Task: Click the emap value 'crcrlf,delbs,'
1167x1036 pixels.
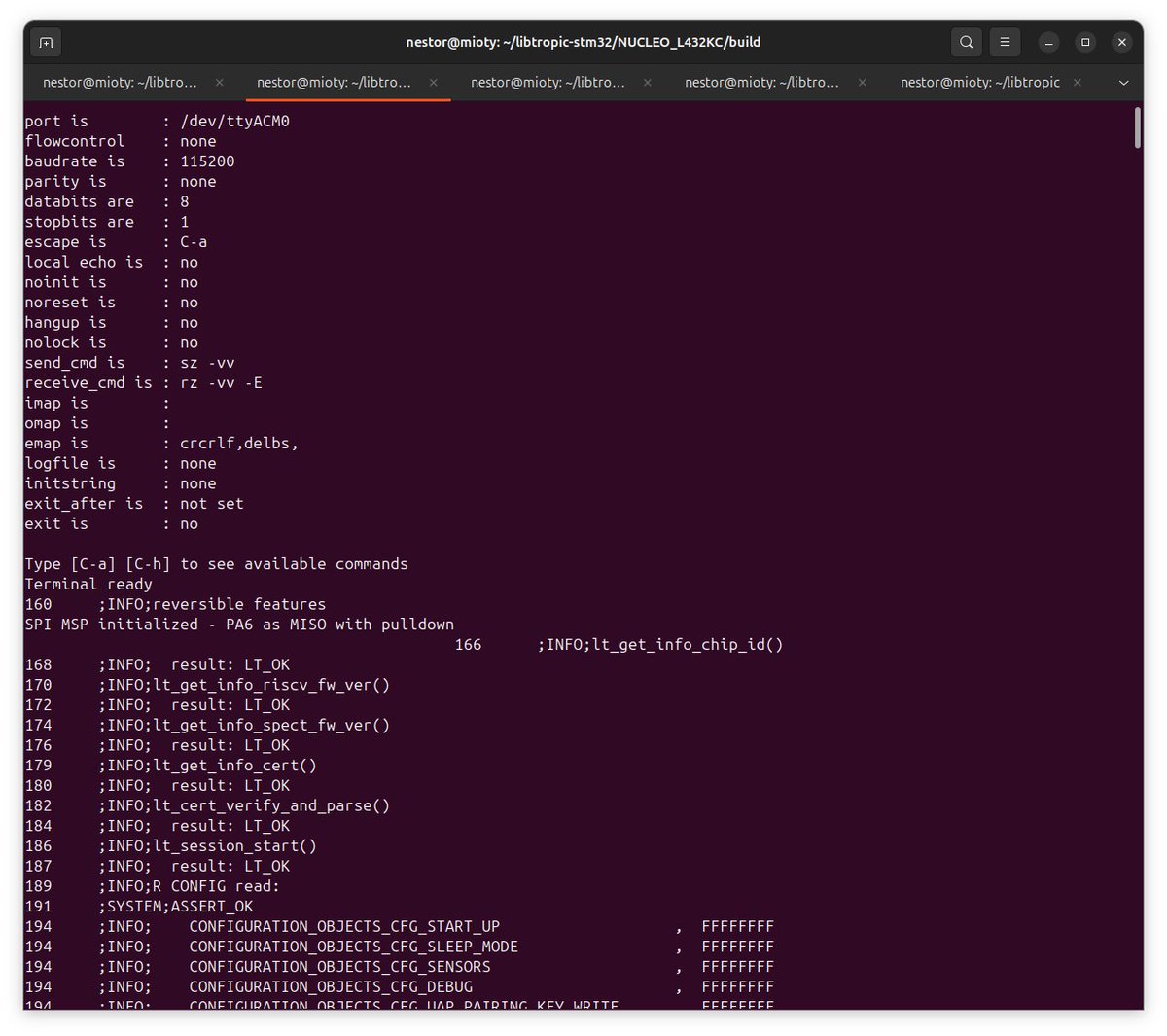Action: pyautogui.click(x=239, y=444)
